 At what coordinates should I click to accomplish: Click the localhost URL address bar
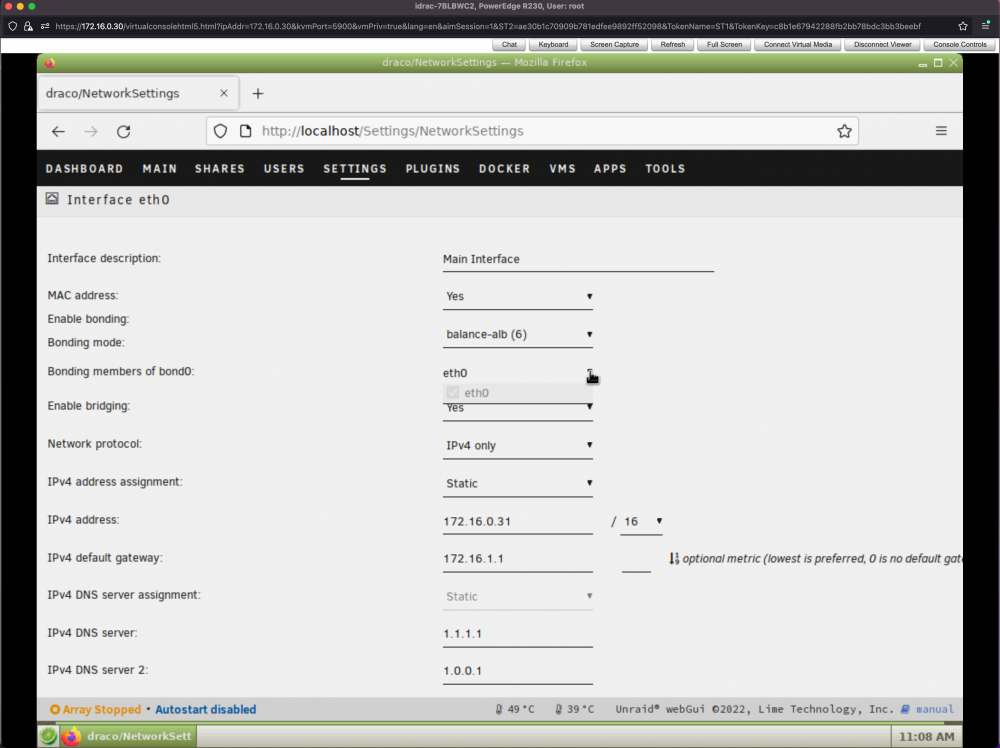click(532, 131)
